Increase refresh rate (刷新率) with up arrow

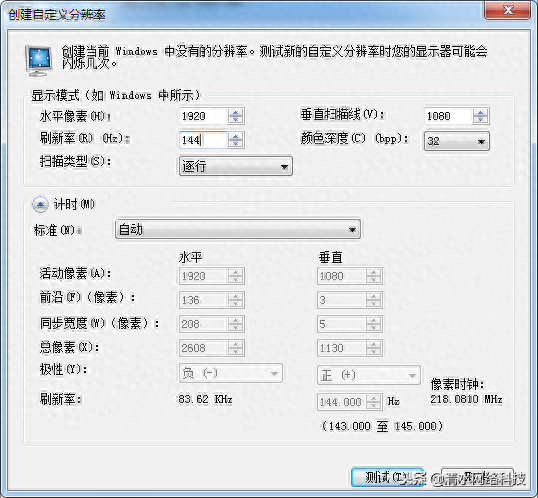pos(235,136)
